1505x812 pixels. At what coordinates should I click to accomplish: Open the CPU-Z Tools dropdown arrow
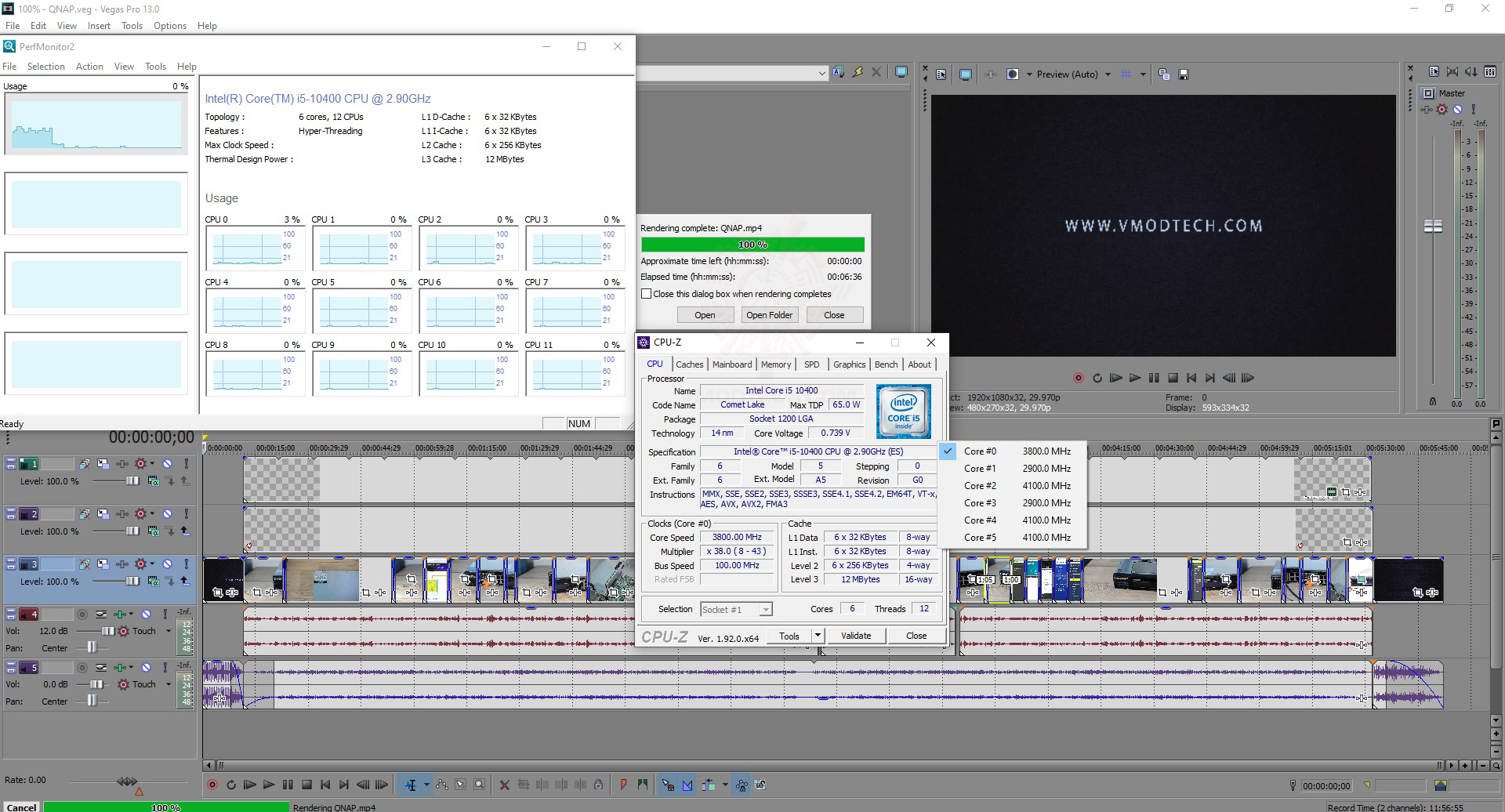[818, 636]
